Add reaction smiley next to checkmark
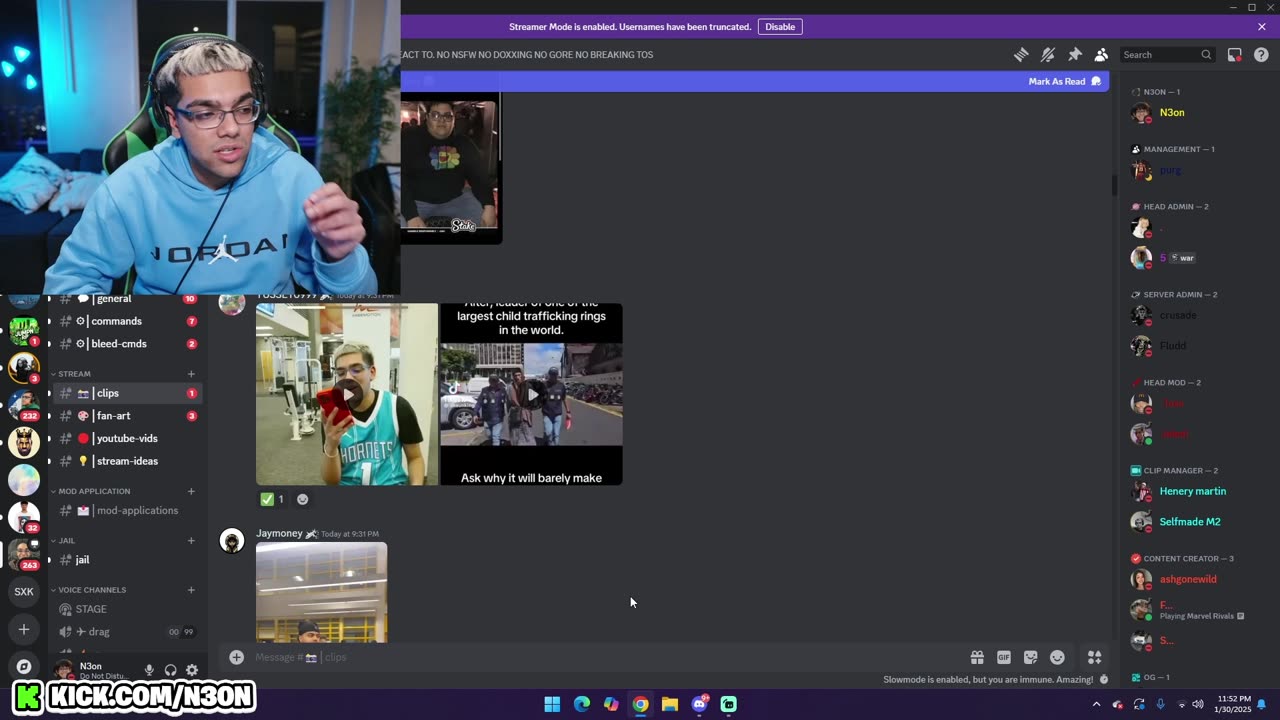This screenshot has width=1280, height=720. coord(303,499)
